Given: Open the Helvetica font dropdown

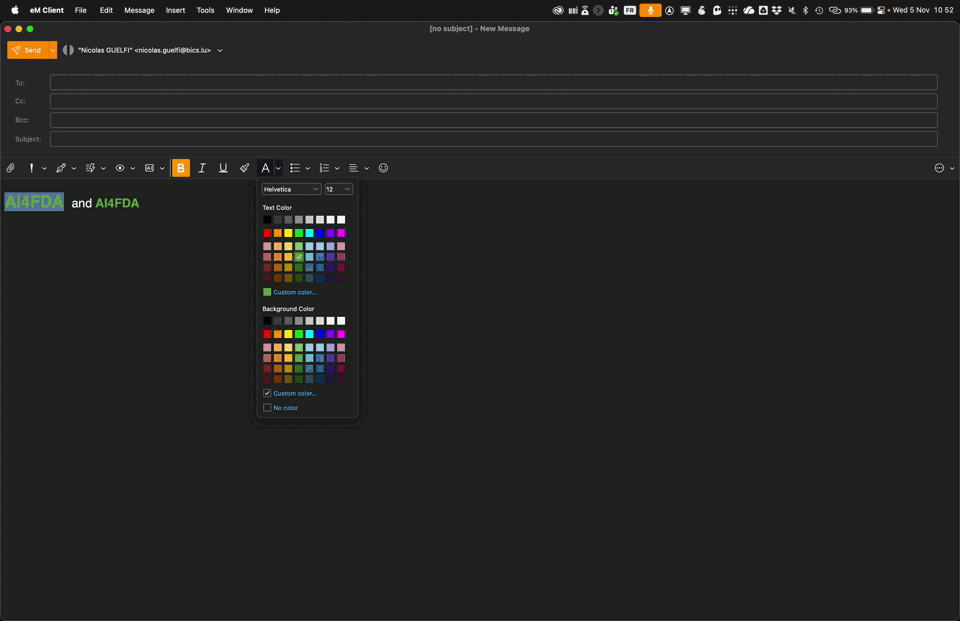Looking at the screenshot, I should click(291, 189).
